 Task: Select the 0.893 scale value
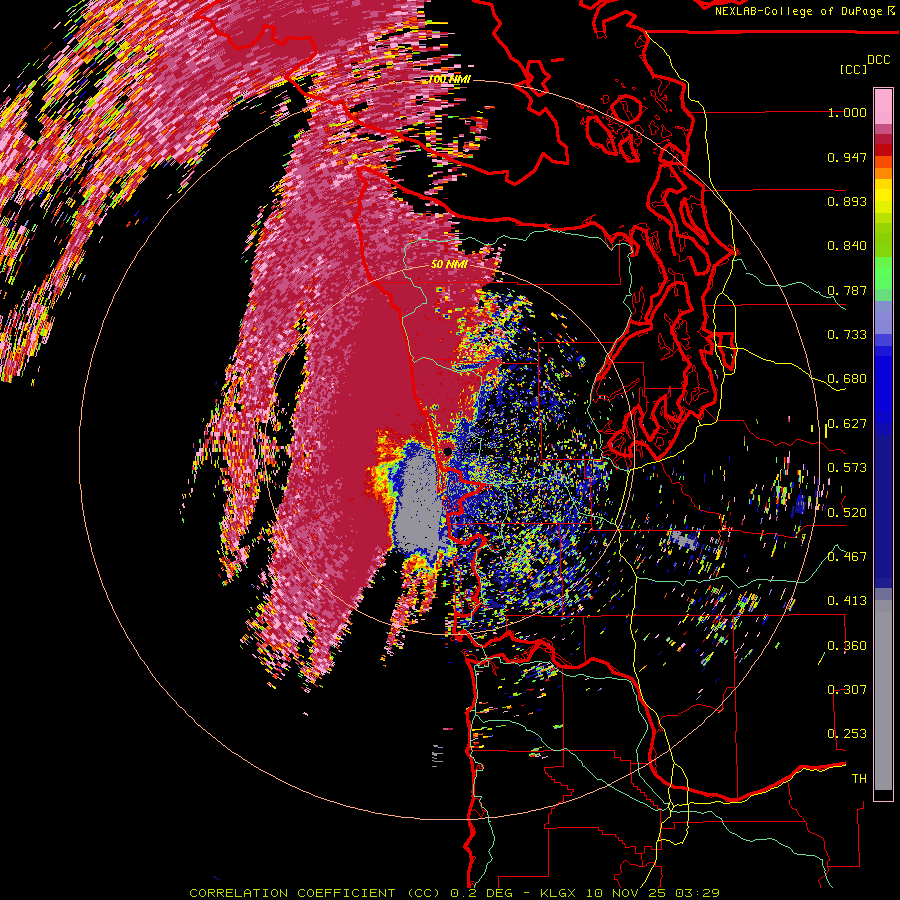click(x=847, y=201)
